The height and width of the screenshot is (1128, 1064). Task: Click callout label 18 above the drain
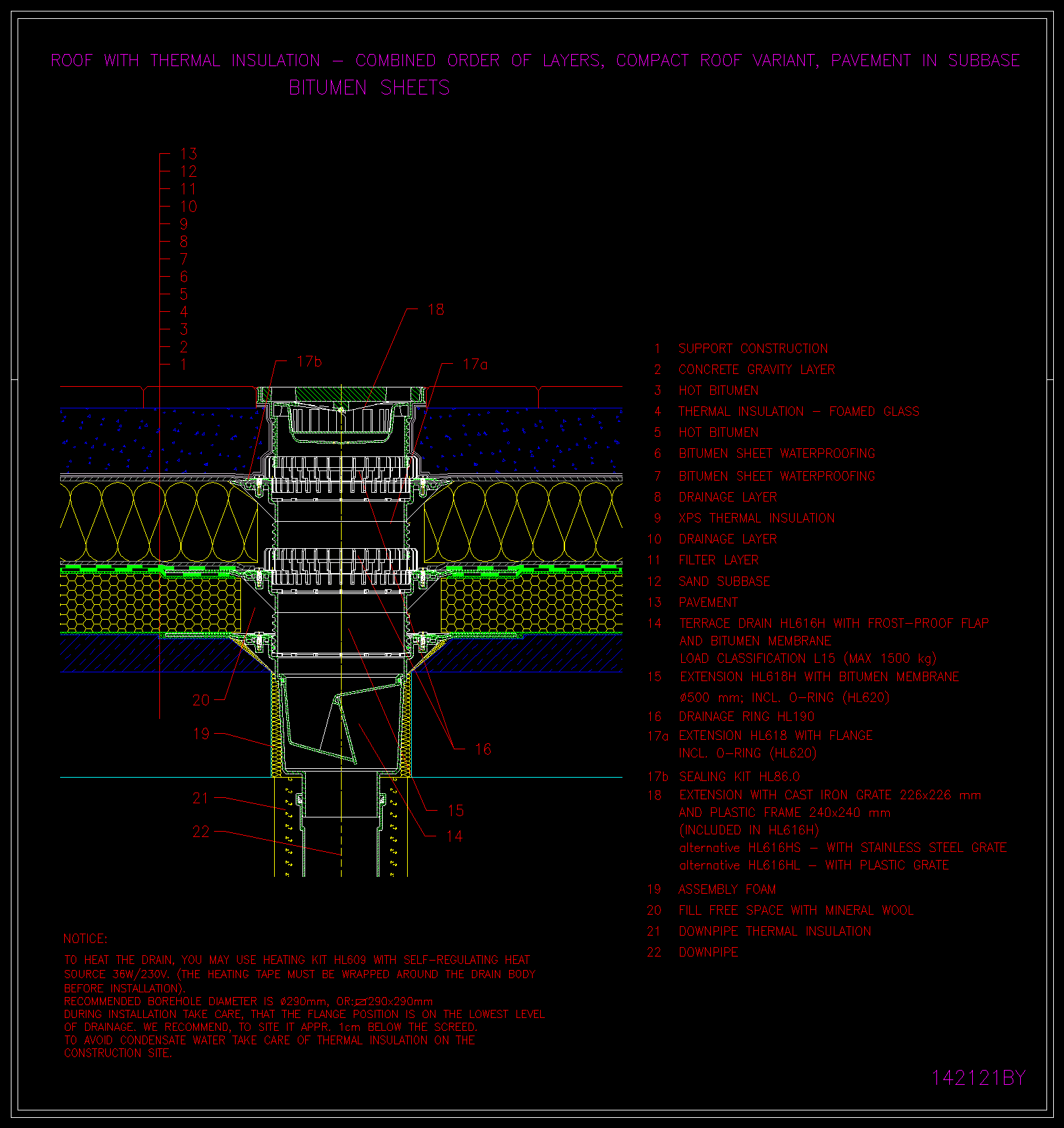pyautogui.click(x=435, y=309)
